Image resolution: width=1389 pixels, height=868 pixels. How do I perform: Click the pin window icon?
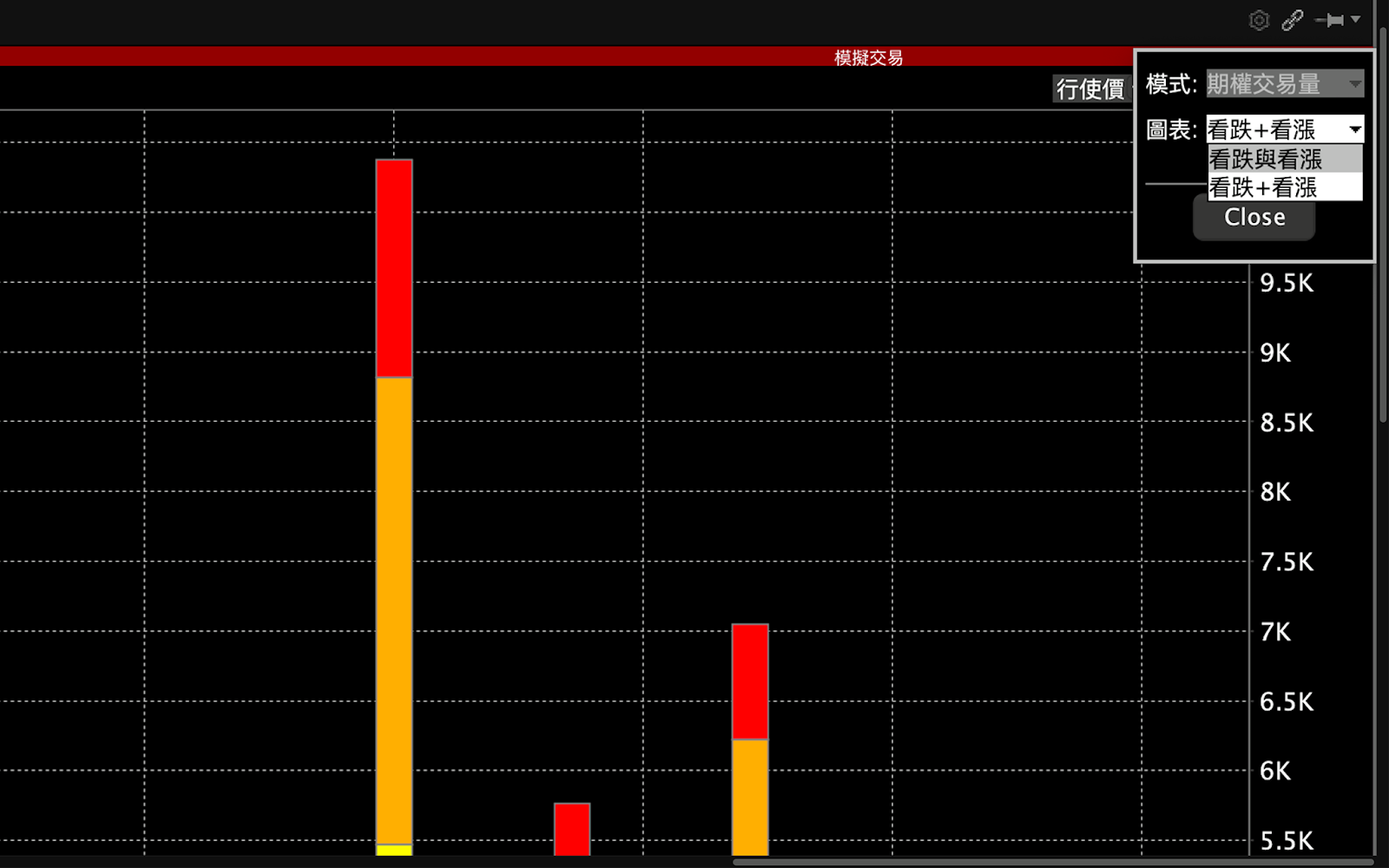pos(1329,20)
